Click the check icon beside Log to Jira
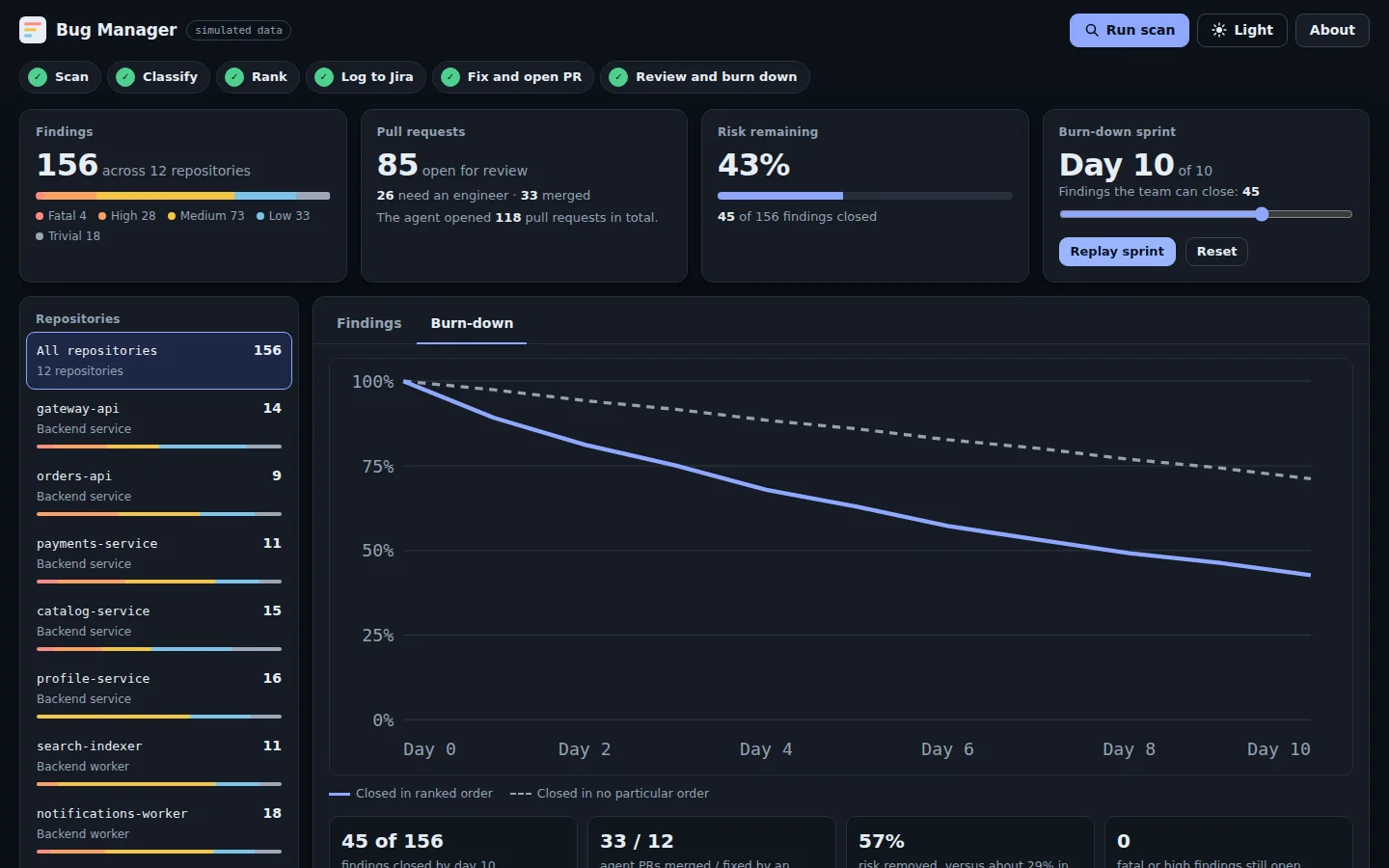The height and width of the screenshot is (868, 1389). (324, 77)
